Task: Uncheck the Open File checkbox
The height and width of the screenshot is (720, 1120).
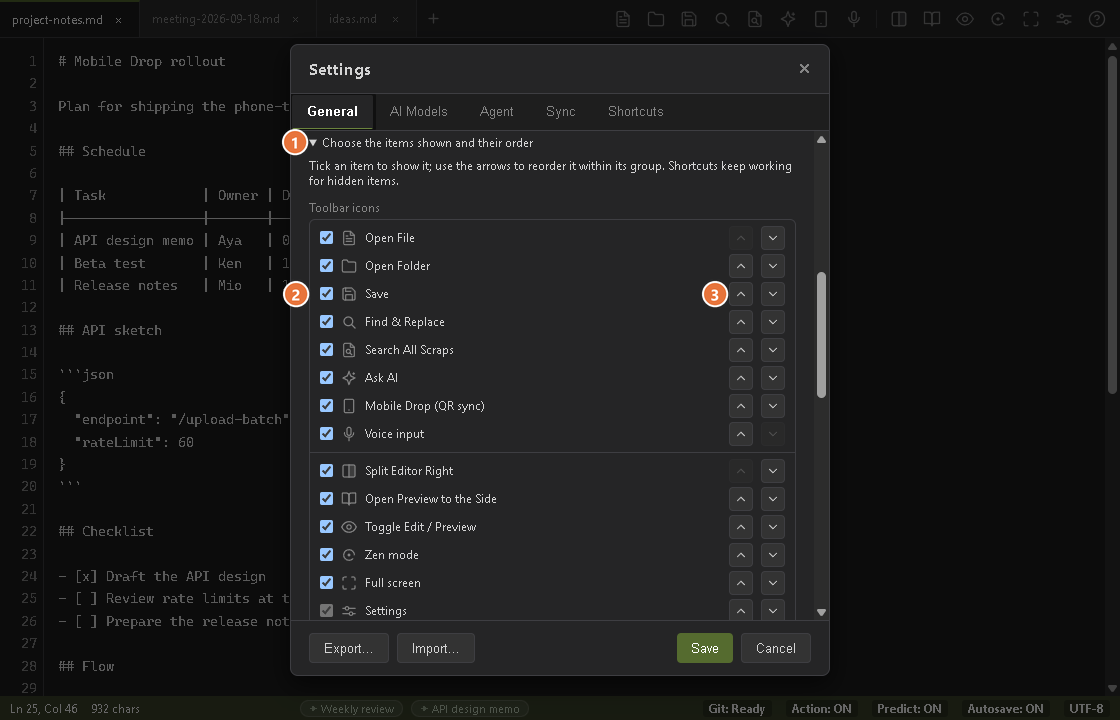Action: pyautogui.click(x=326, y=237)
